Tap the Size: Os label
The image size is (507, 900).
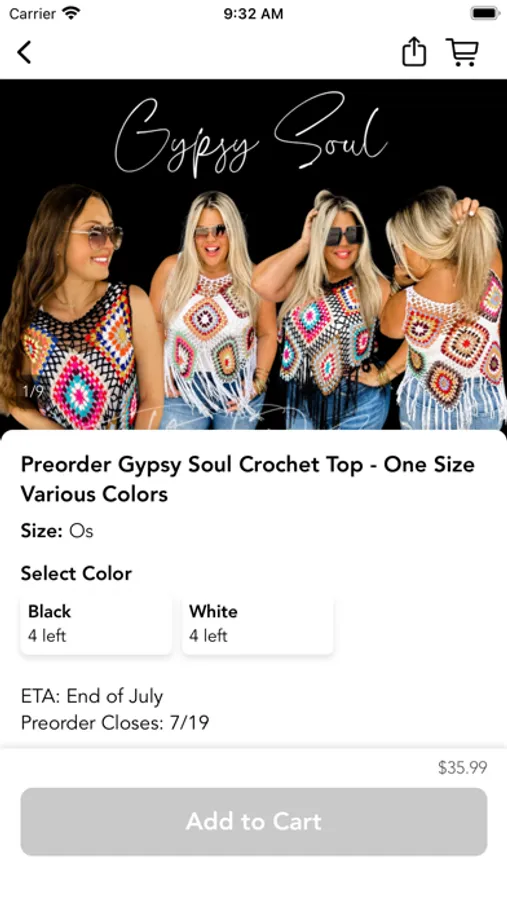point(57,531)
